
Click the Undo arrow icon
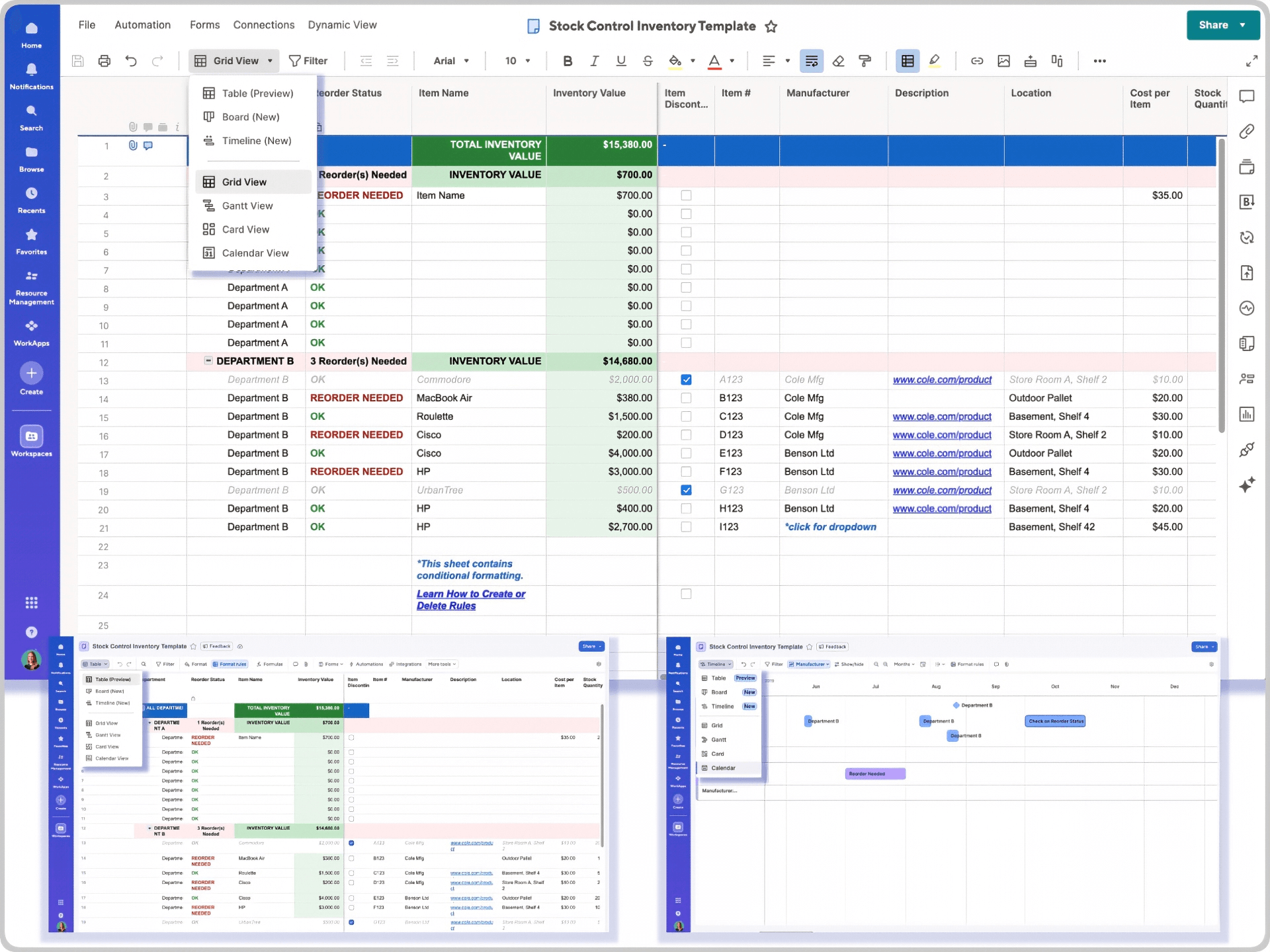[131, 61]
